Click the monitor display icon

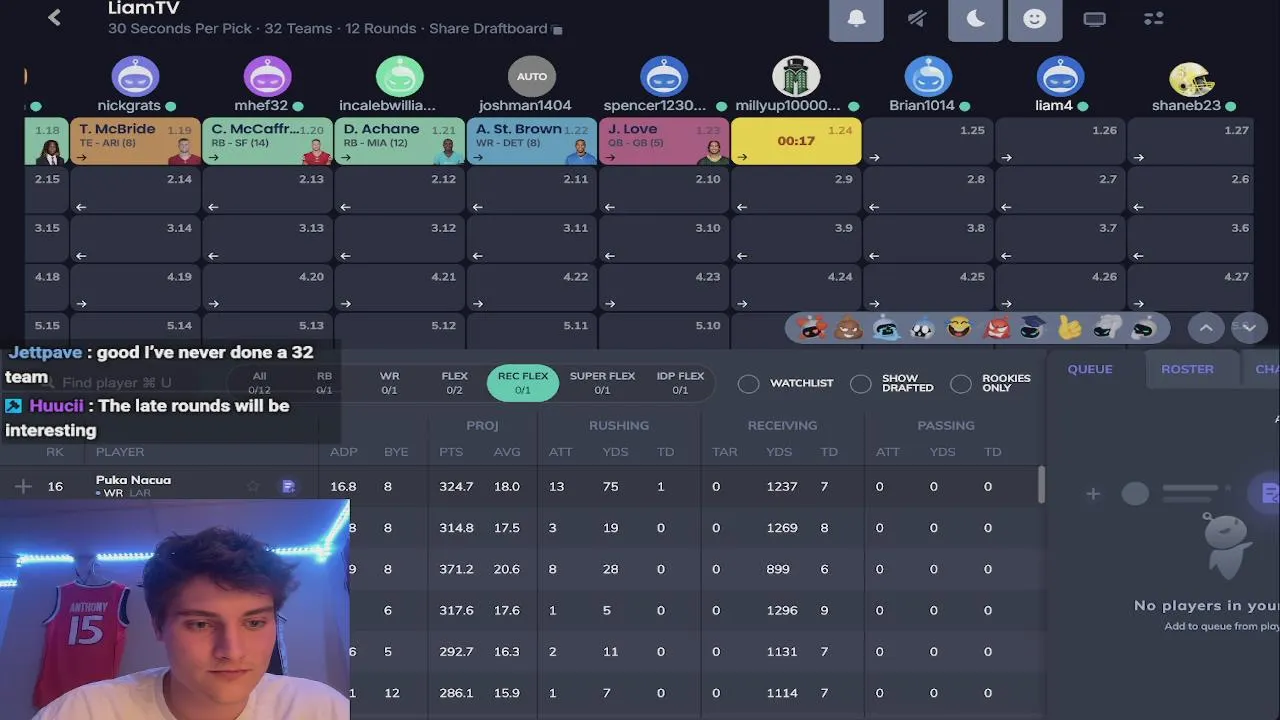coord(1094,18)
